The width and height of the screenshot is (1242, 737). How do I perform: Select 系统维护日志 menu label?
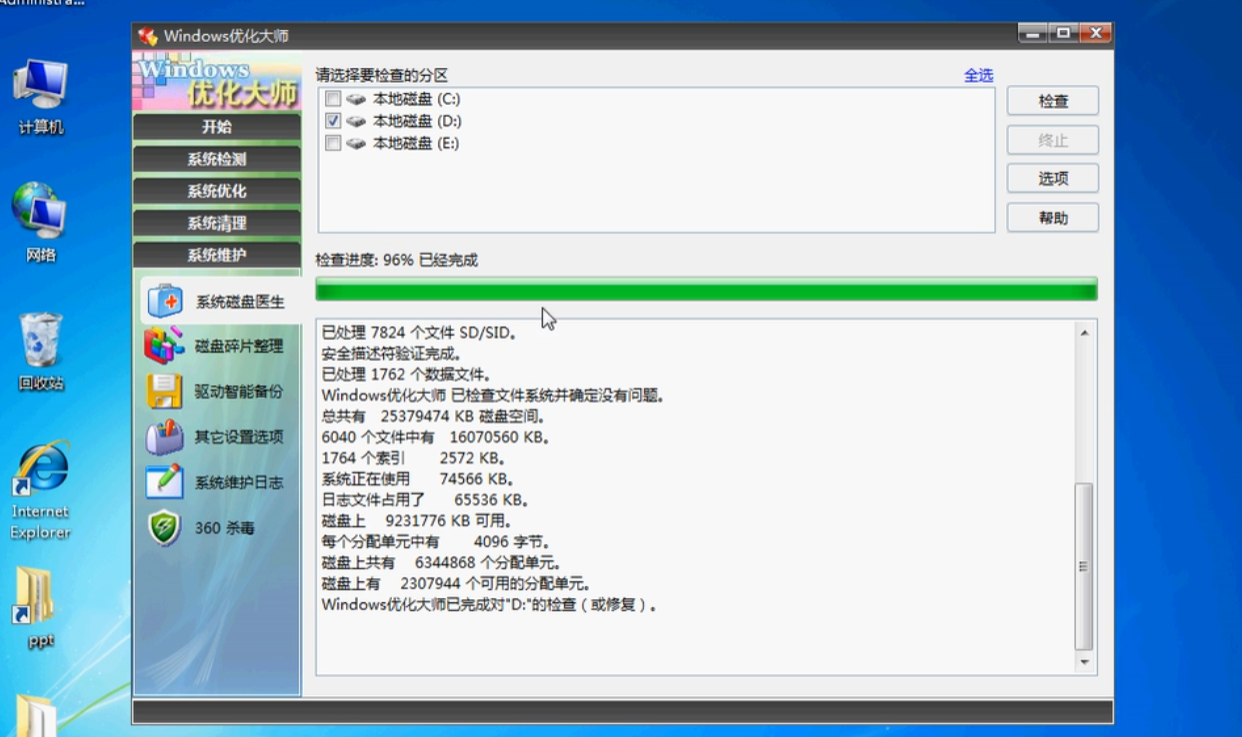tap(239, 482)
